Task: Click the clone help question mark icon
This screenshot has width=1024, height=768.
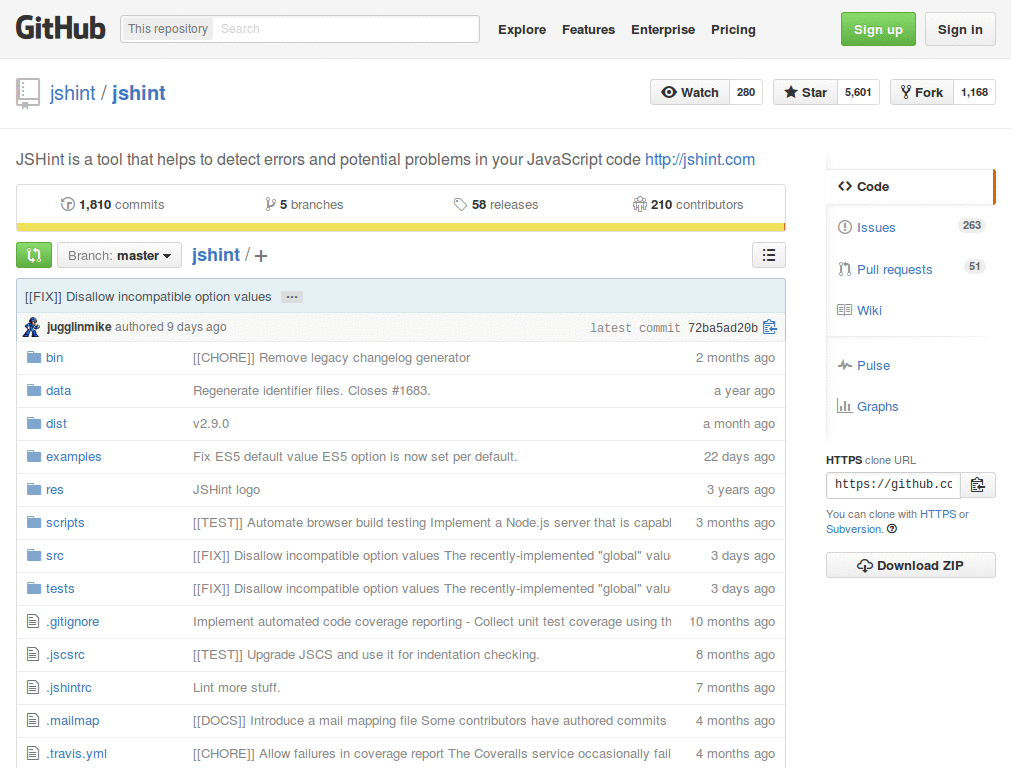Action: pyautogui.click(x=892, y=529)
